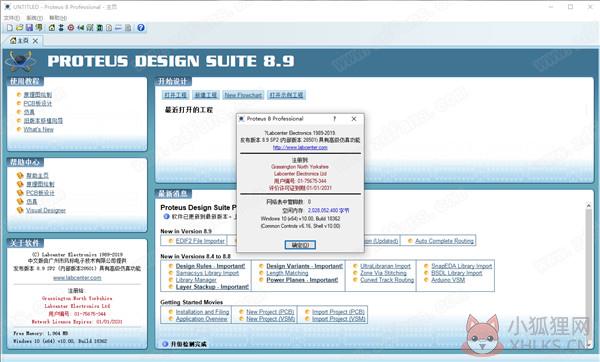Screen dimensions: 600x362
Task: Open the Application Overview movie link
Action: (x=202, y=319)
